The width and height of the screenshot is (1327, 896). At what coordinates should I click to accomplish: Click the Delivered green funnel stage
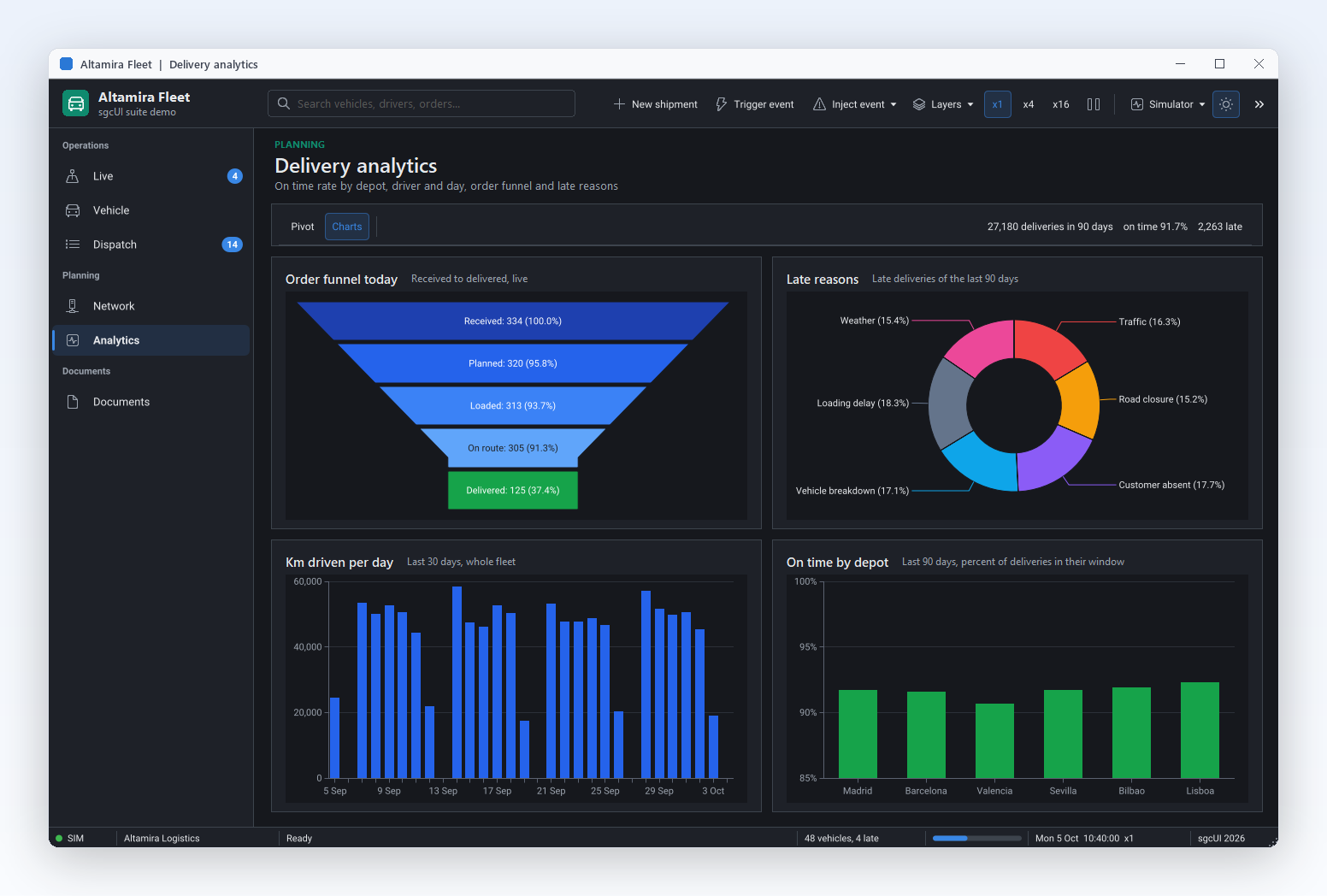pyautogui.click(x=513, y=491)
